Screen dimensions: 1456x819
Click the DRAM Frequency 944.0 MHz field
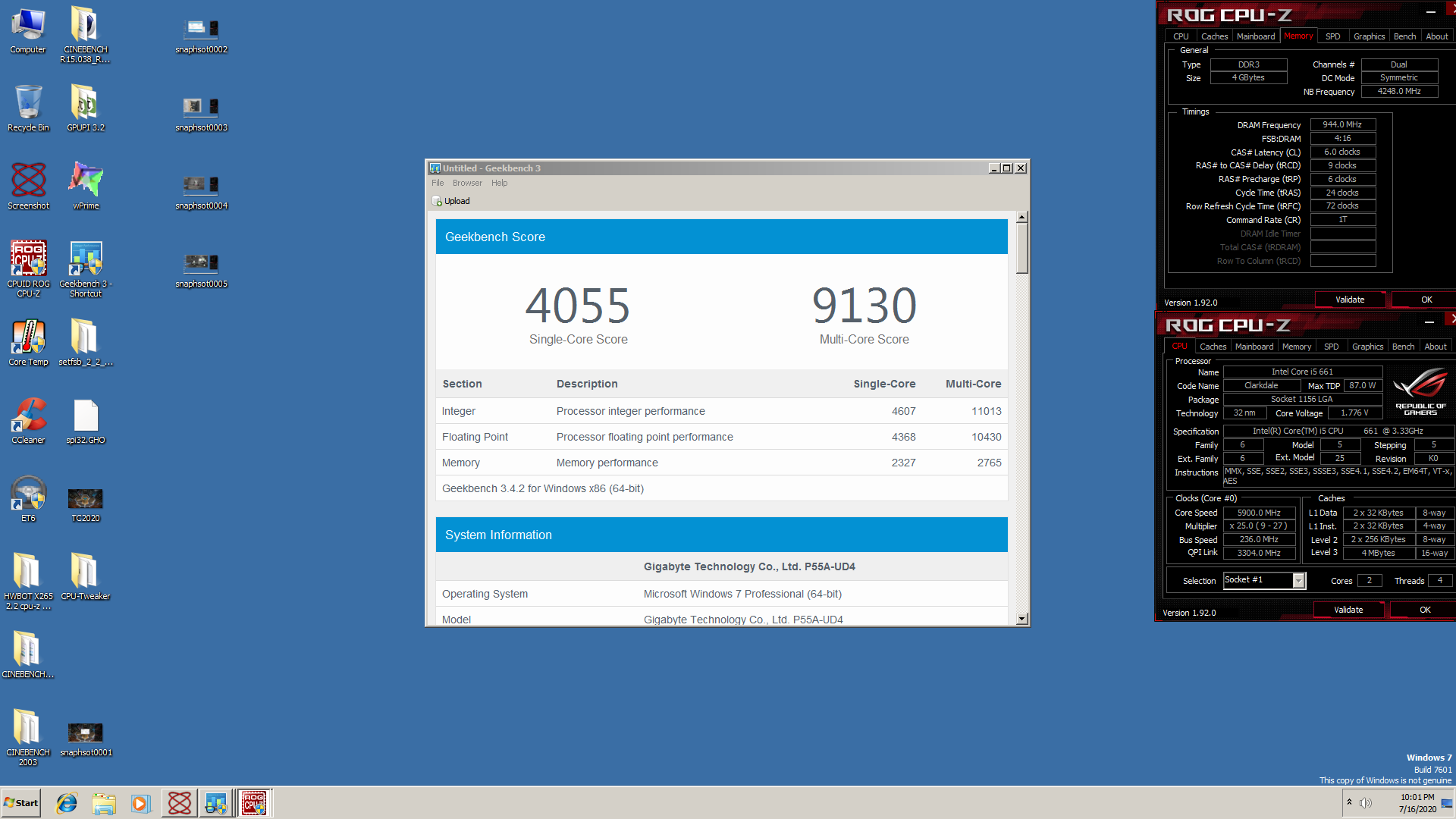coord(1342,125)
